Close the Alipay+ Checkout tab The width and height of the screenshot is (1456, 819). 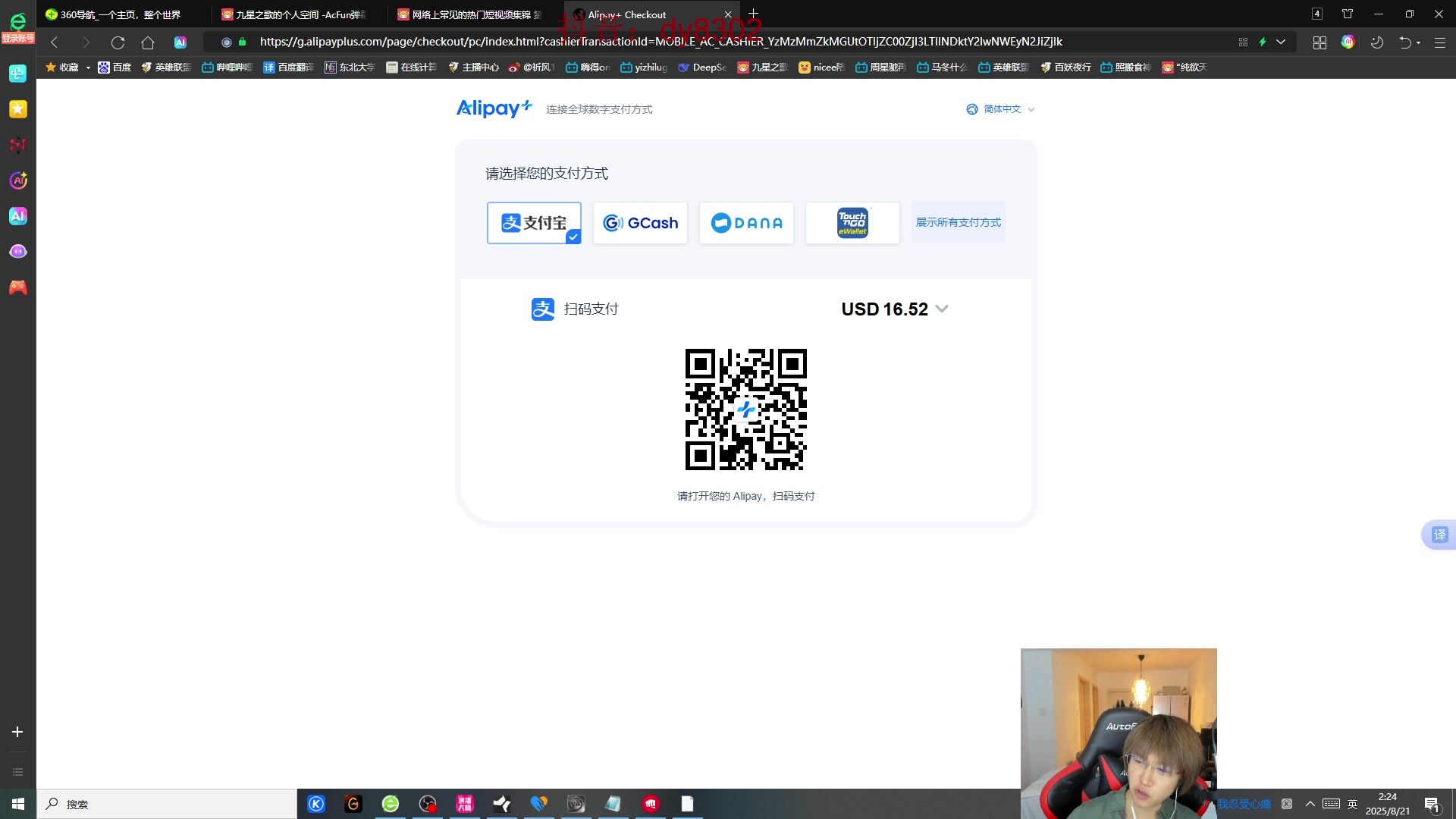point(728,14)
